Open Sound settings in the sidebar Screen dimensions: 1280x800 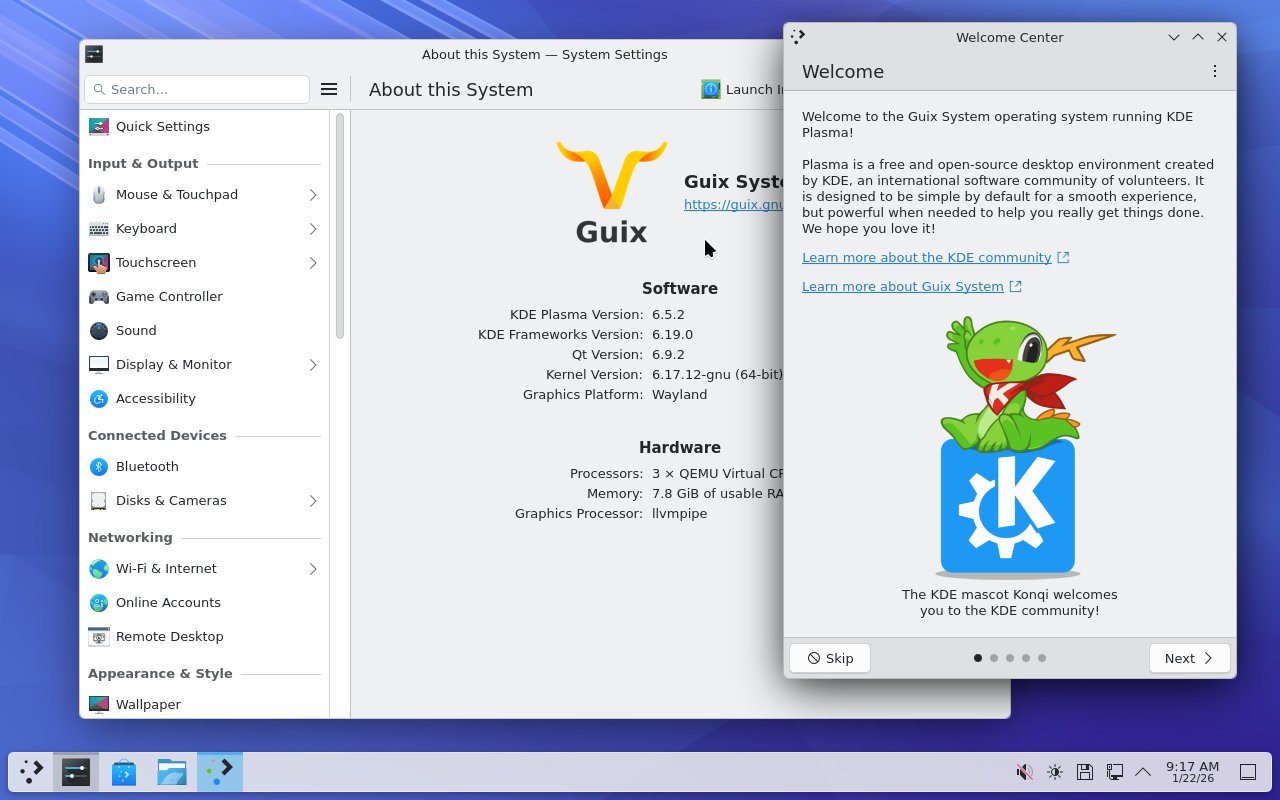tap(135, 330)
